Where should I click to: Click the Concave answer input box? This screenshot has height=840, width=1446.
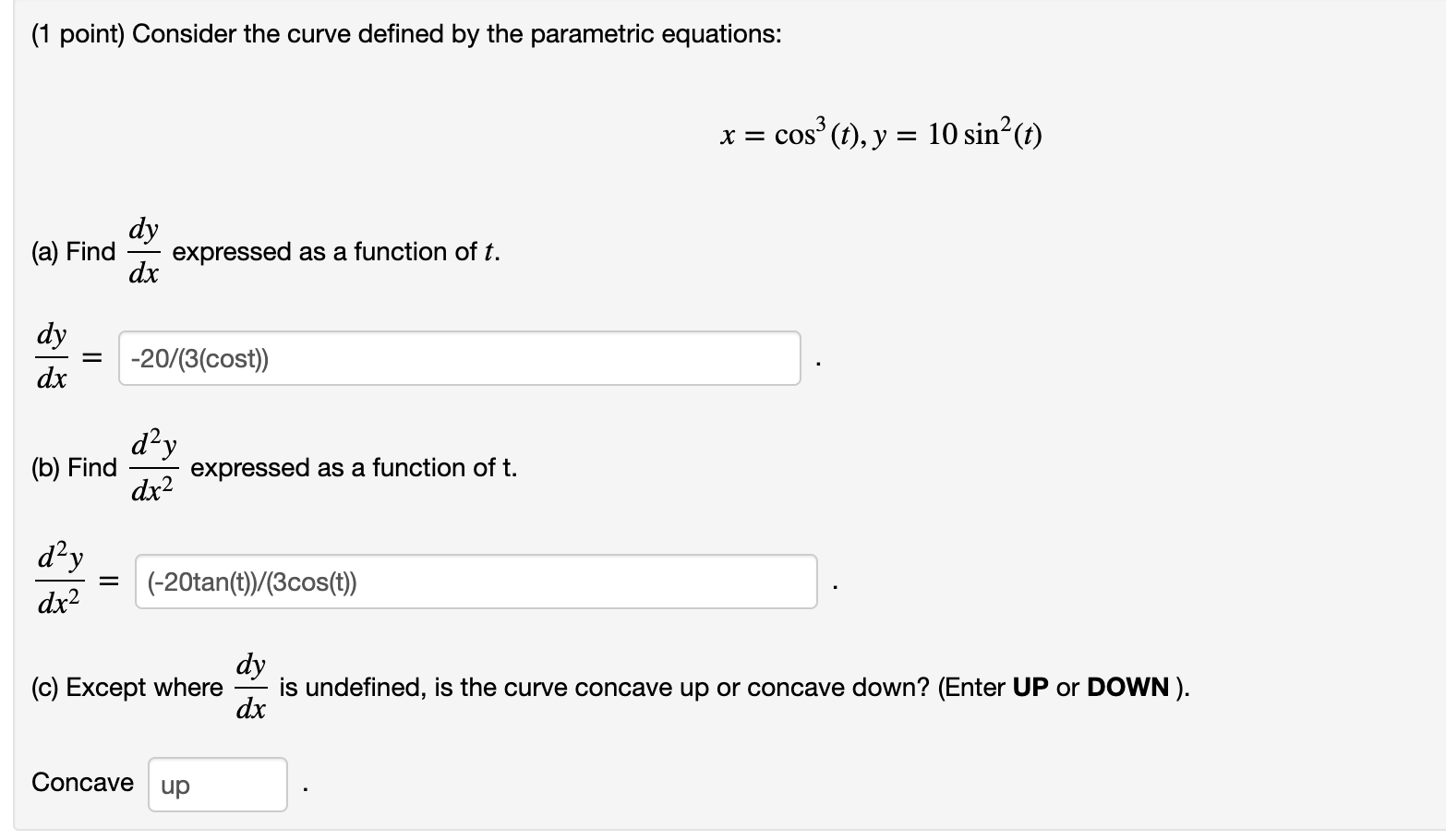[217, 784]
